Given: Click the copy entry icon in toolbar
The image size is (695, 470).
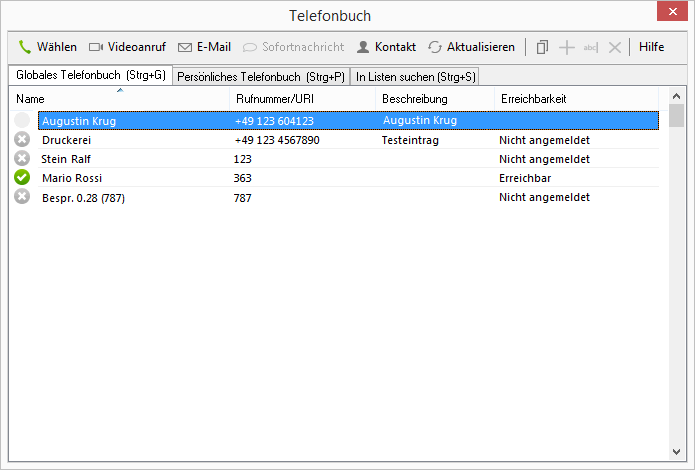Looking at the screenshot, I should pos(542,47).
